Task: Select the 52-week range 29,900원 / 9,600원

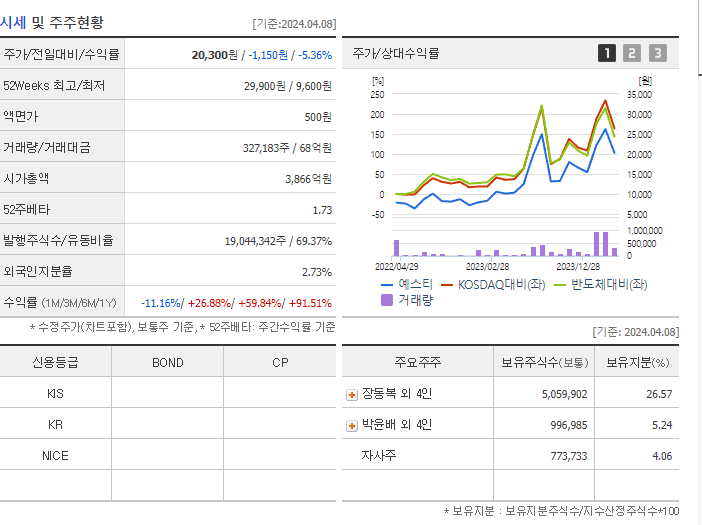Action: click(287, 86)
